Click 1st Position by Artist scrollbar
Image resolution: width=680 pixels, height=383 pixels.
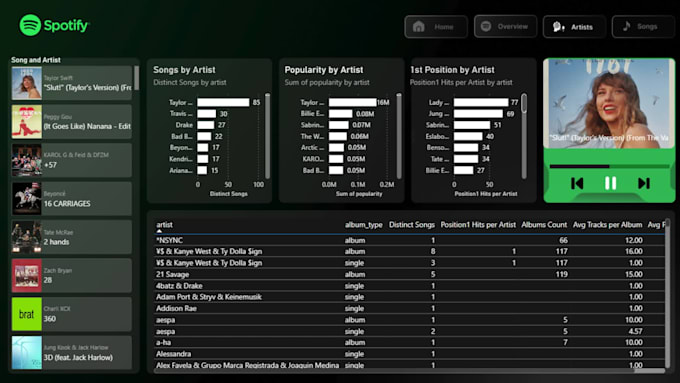[x=524, y=103]
